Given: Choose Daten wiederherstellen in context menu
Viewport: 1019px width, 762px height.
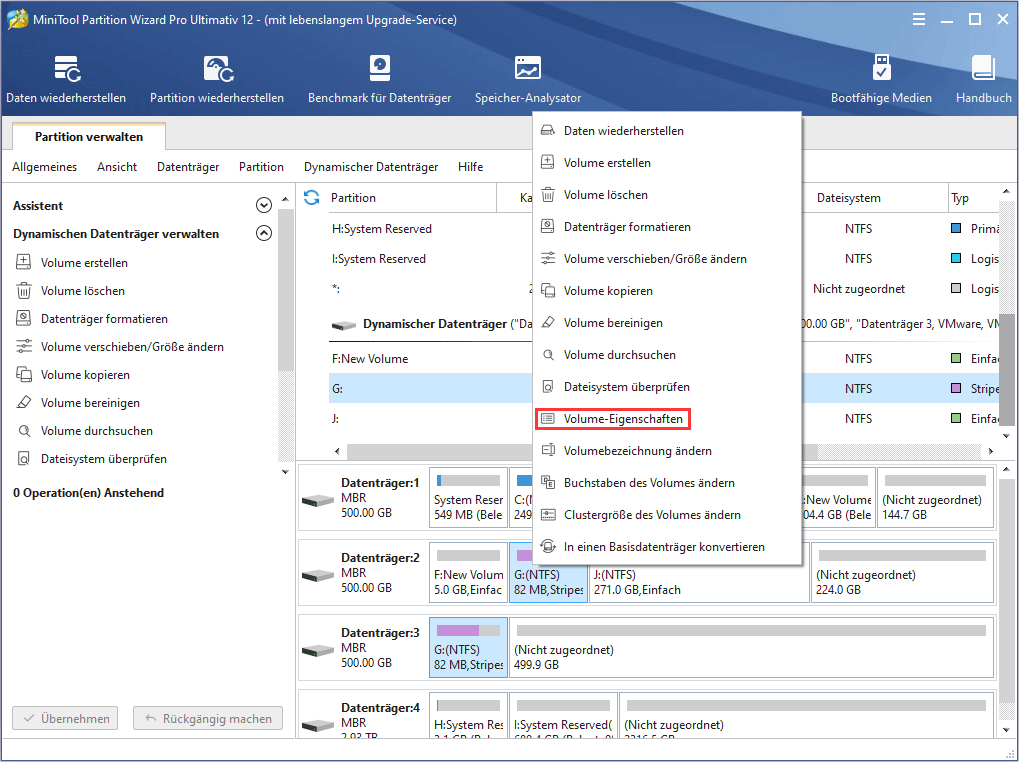Looking at the screenshot, I should coord(667,131).
